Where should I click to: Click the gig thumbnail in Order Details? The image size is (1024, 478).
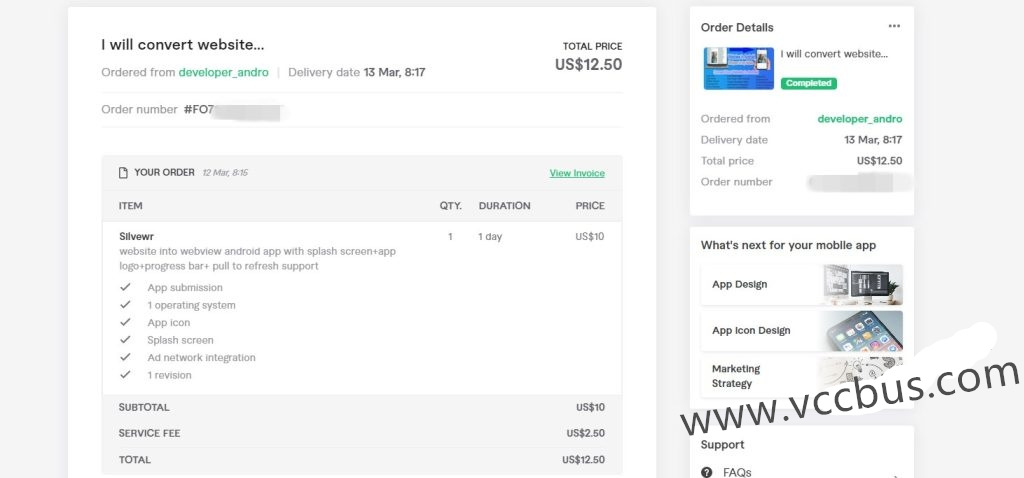click(737, 68)
